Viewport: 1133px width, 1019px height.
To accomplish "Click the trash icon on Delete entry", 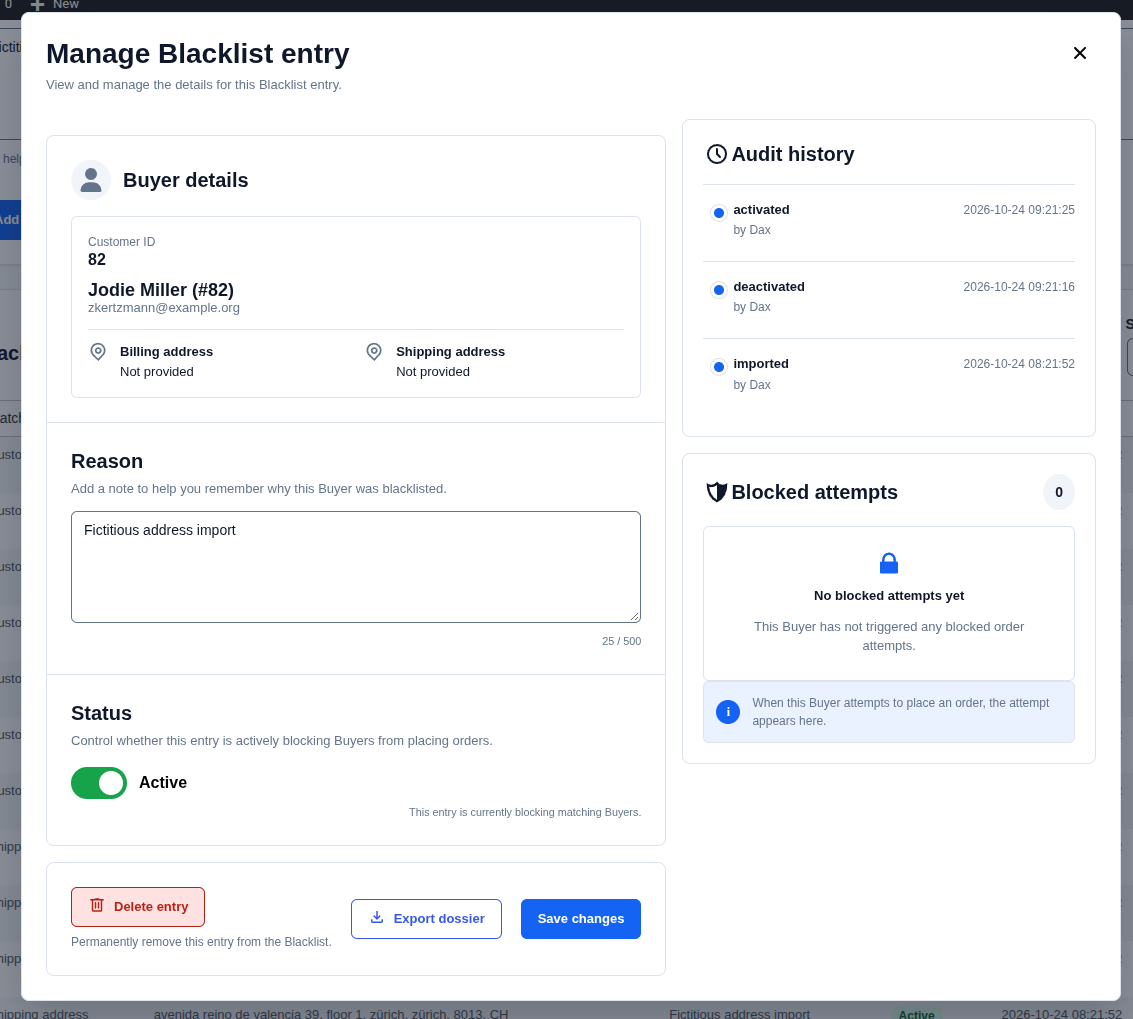I will pyautogui.click(x=97, y=906).
